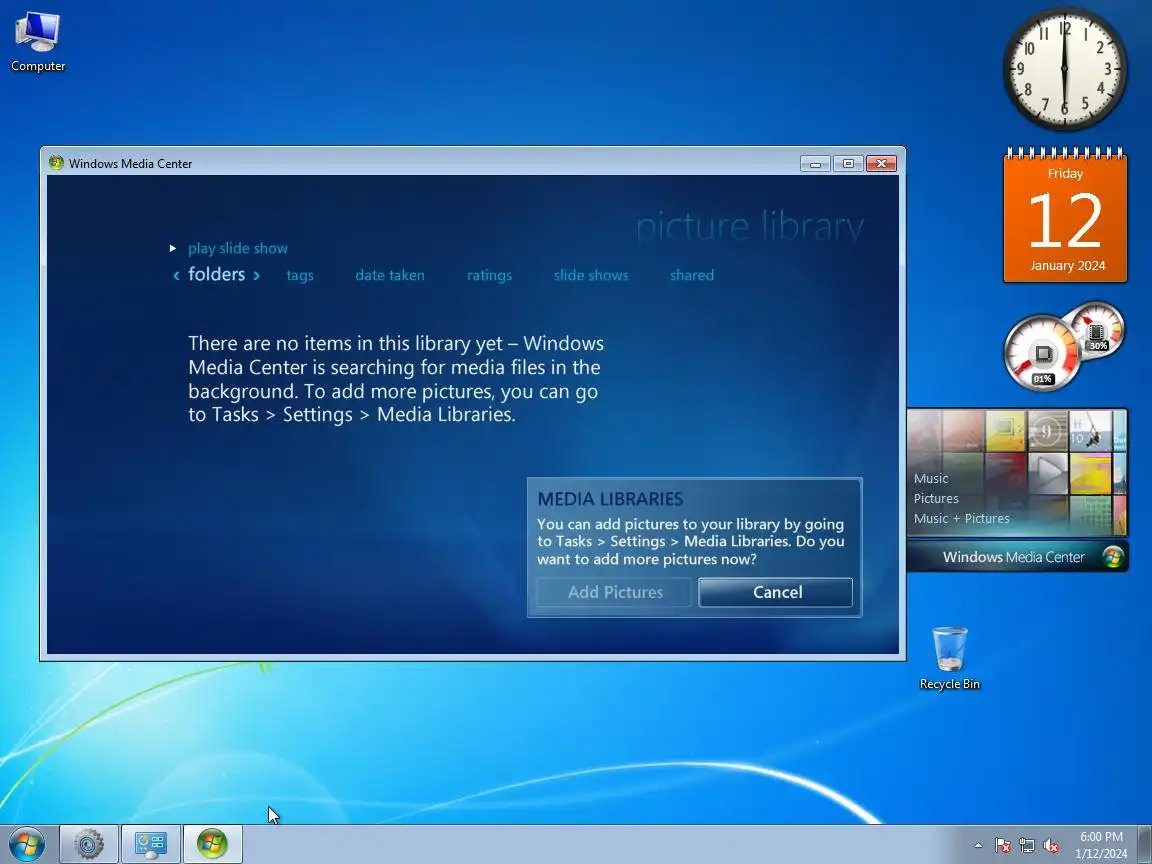Click the play slide show arrow icon

(x=173, y=248)
